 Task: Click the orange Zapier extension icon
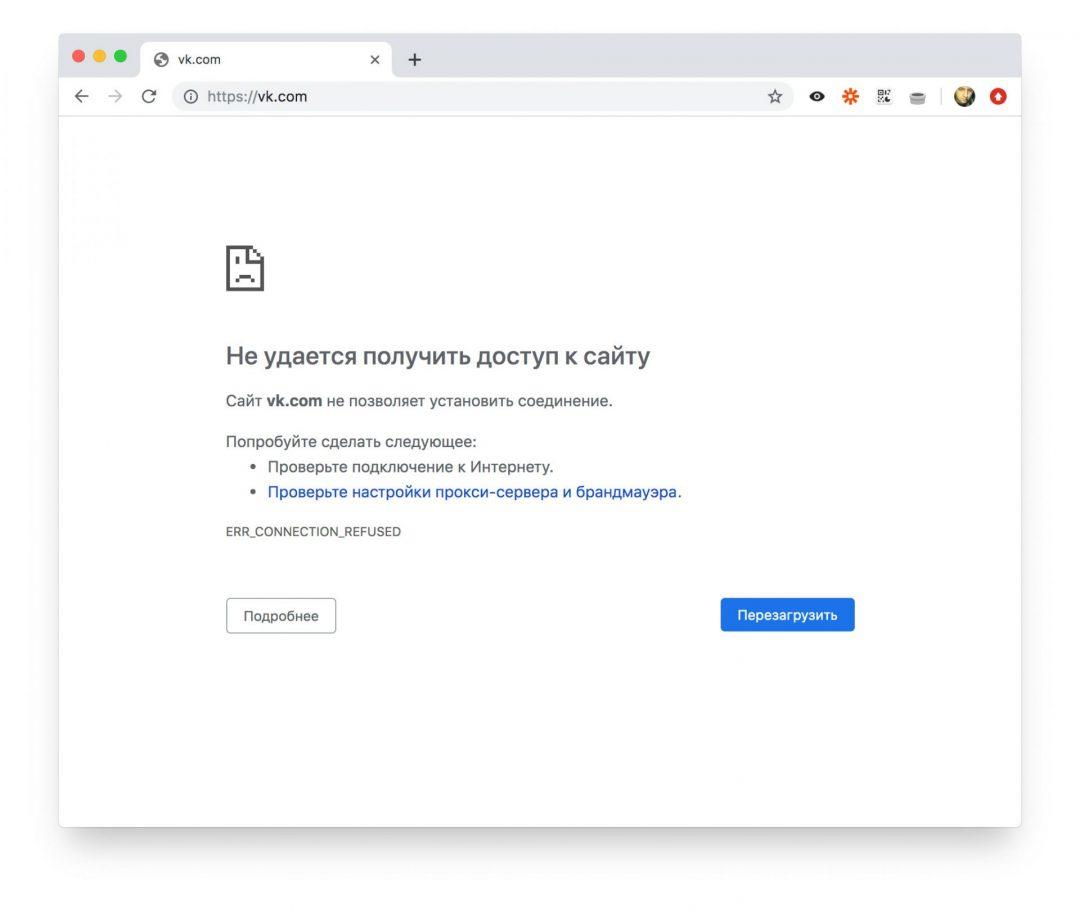coord(850,96)
